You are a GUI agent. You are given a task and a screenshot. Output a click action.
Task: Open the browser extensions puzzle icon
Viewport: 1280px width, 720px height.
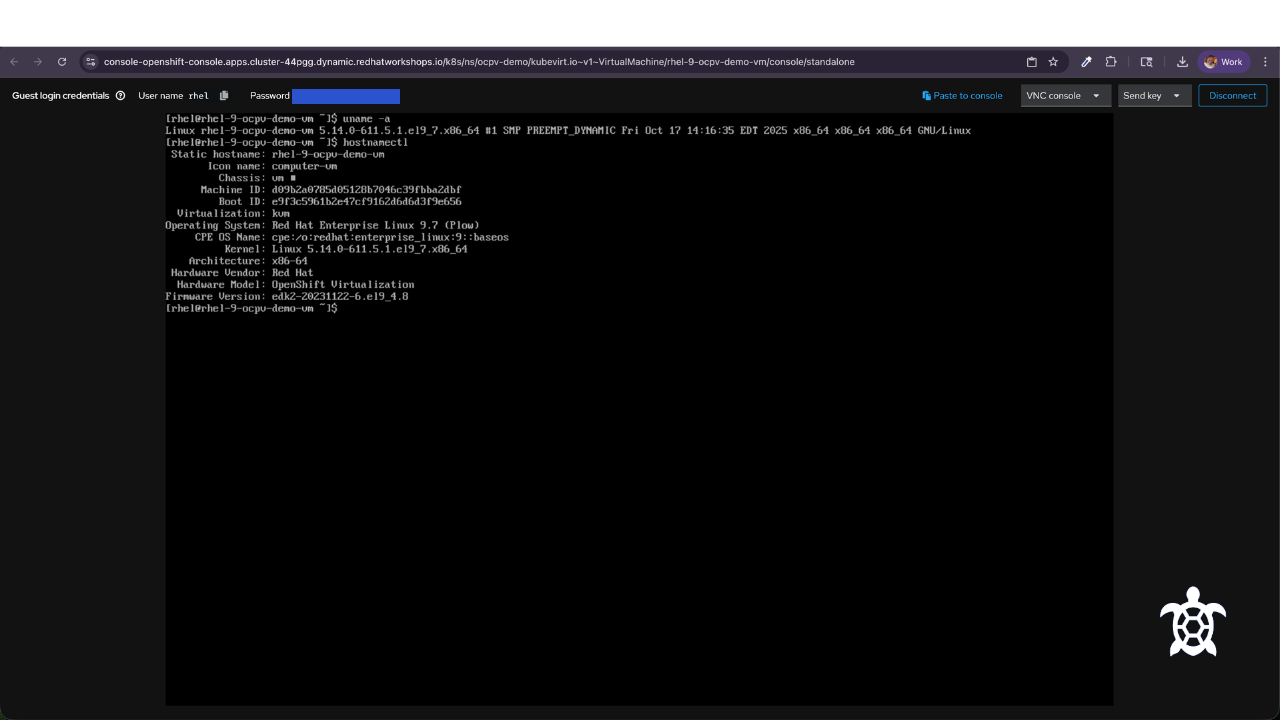pyautogui.click(x=1111, y=62)
